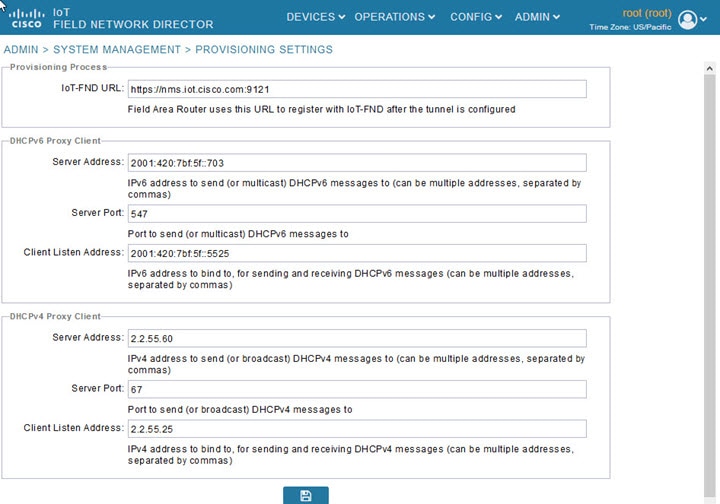Focus DHCPv6 Server Address field
This screenshot has width=720, height=504.
(x=357, y=163)
